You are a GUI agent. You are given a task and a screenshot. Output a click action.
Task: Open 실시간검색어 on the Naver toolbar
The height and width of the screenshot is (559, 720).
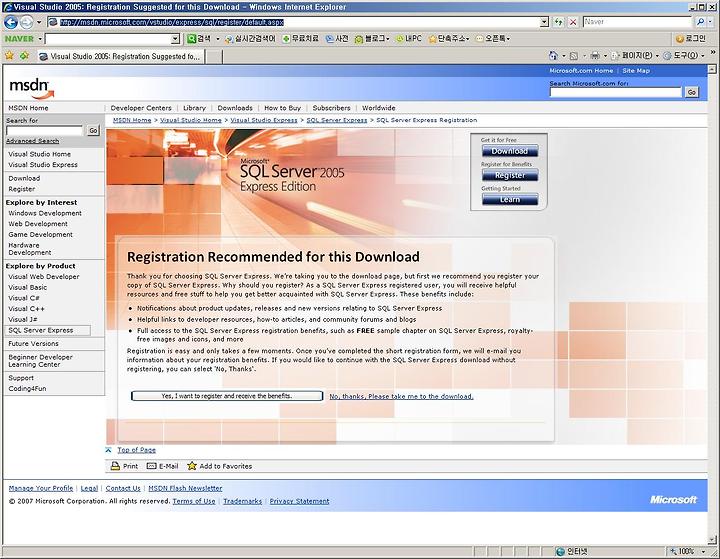250,39
